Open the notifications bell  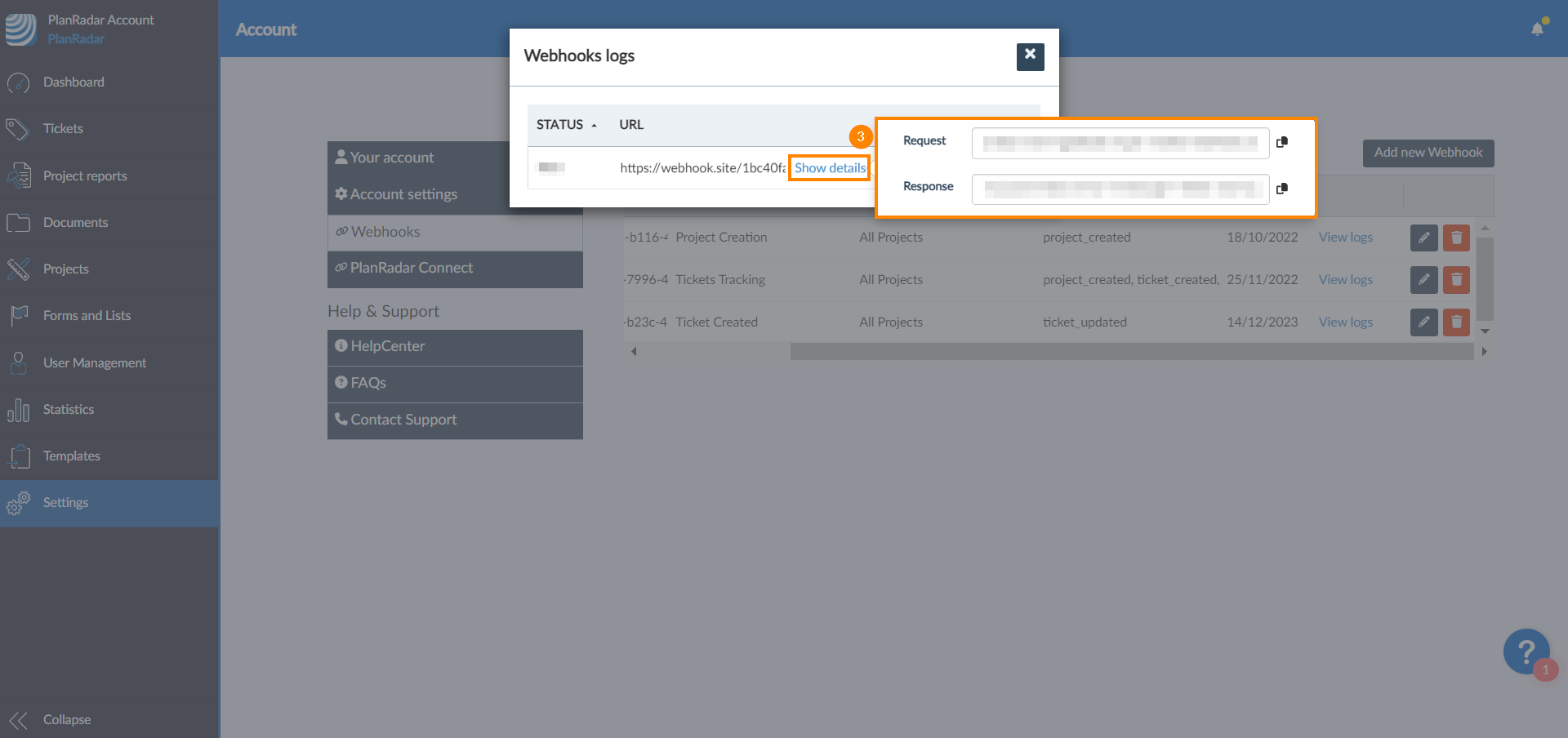(1537, 29)
